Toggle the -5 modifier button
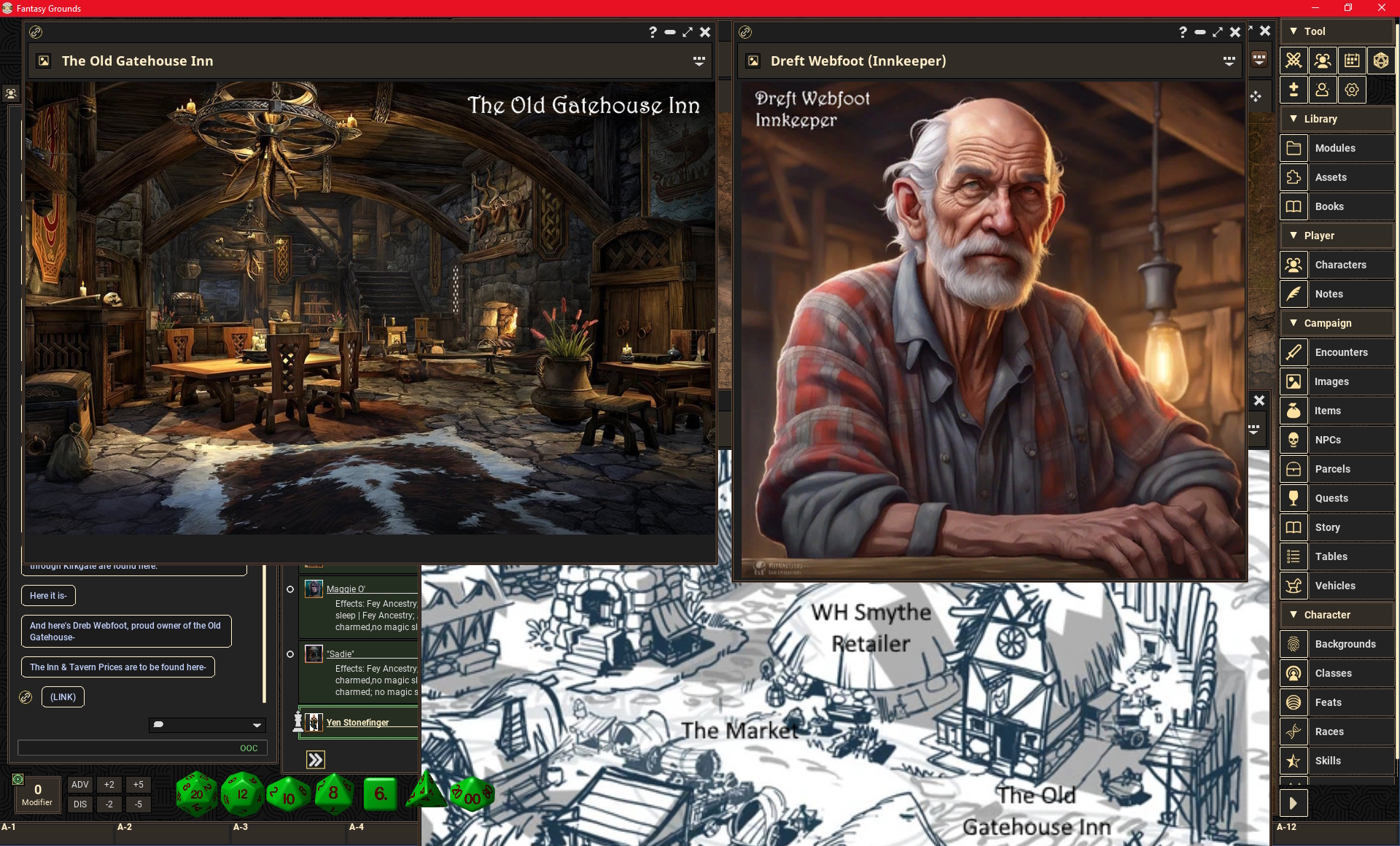1400x846 pixels. point(139,804)
